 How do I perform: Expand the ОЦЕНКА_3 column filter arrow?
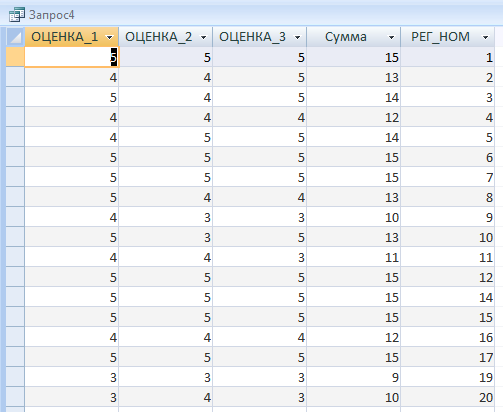(x=297, y=37)
